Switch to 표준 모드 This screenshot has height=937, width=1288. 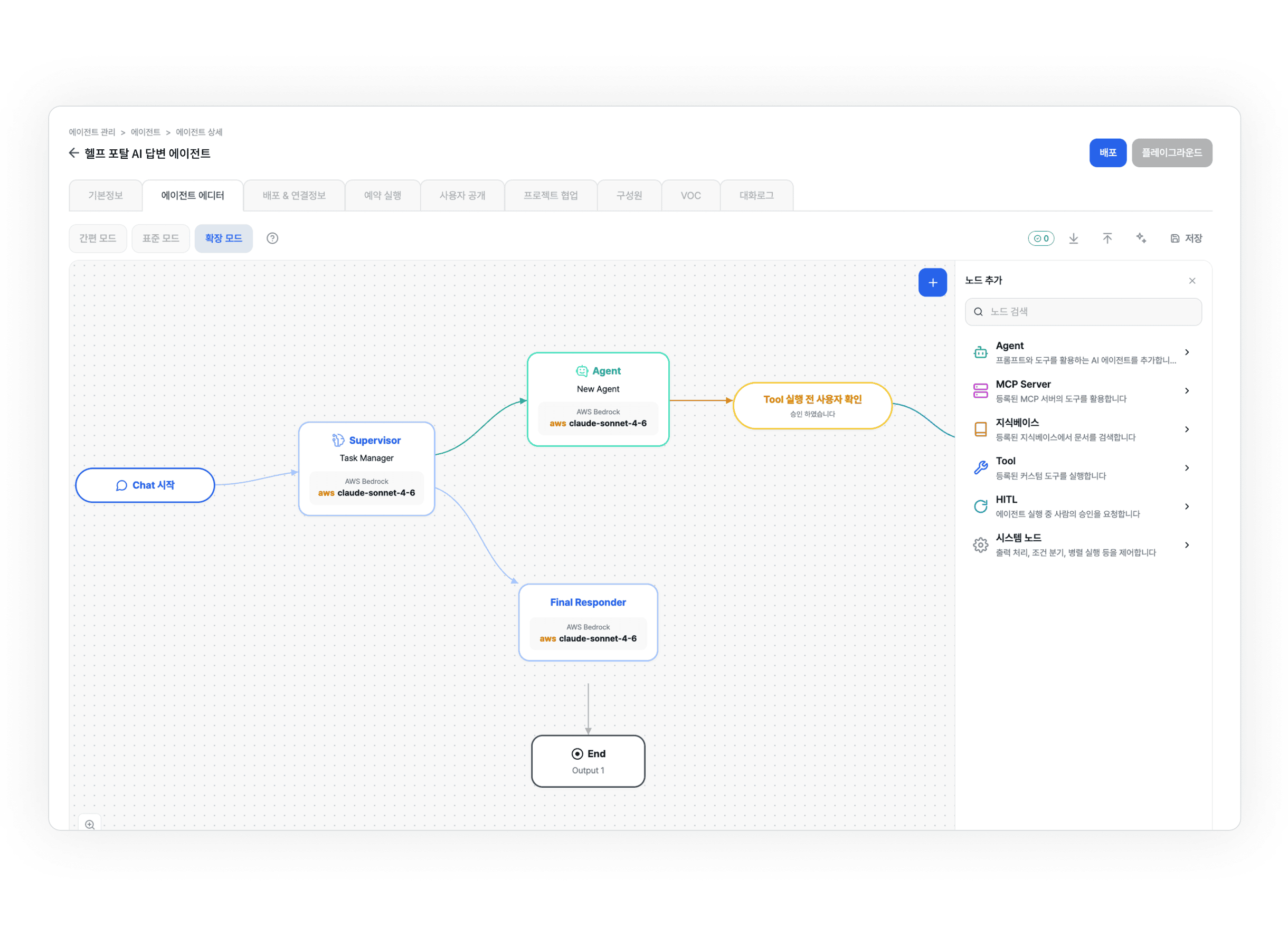tap(160, 238)
